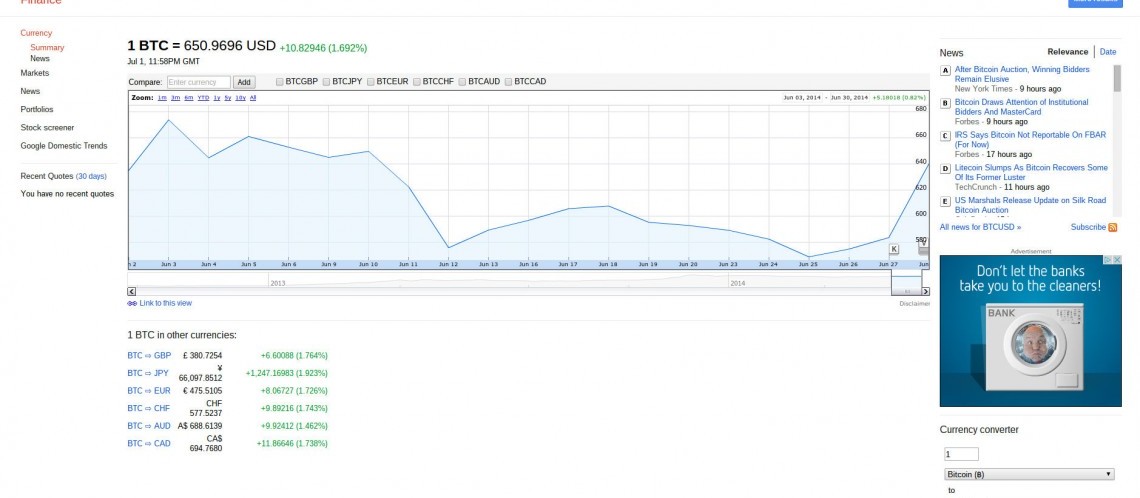The height and width of the screenshot is (498, 1140).
Task: Click the chart vertical scroll handle
Action: click(923, 247)
